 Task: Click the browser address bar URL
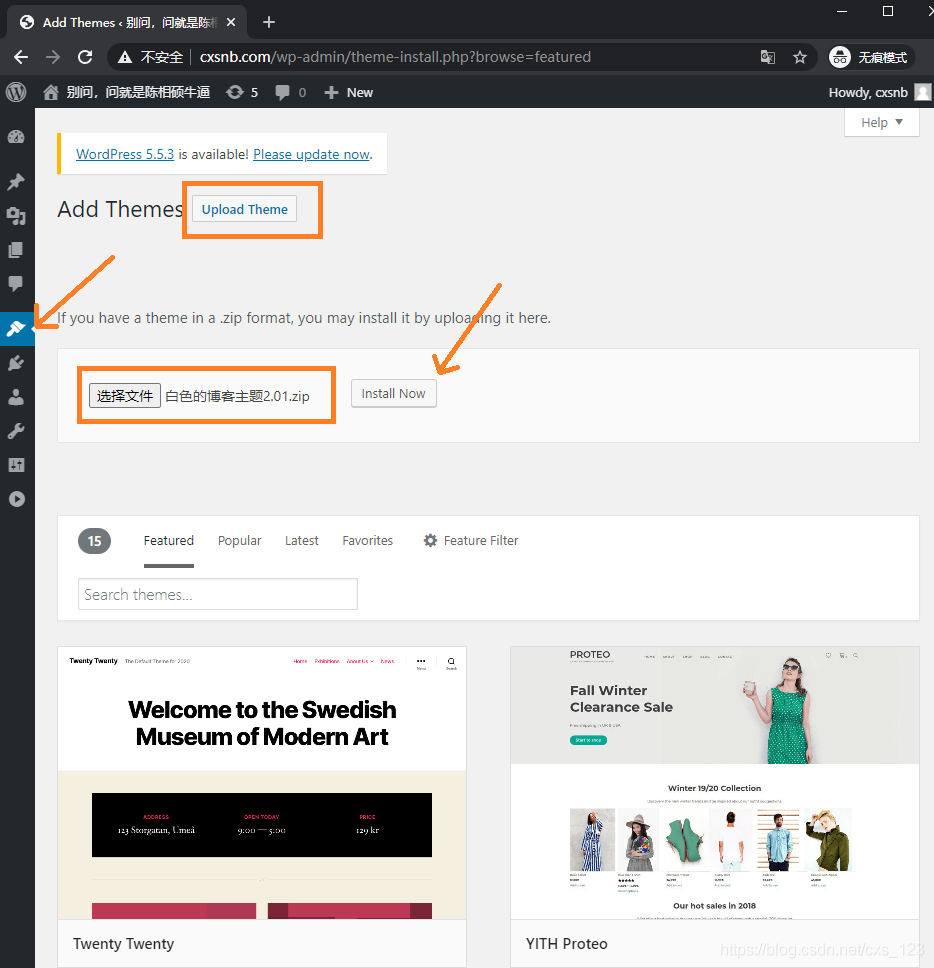[395, 57]
